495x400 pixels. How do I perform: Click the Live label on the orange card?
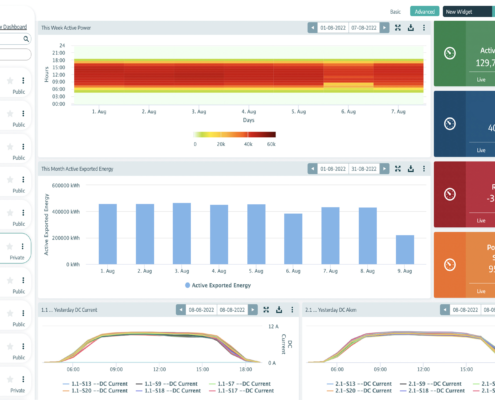pos(481,291)
